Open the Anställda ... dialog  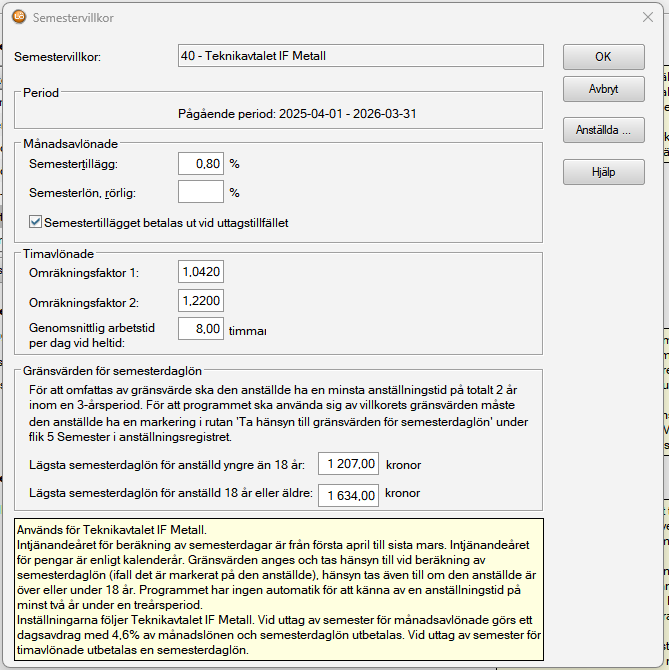[603, 130]
